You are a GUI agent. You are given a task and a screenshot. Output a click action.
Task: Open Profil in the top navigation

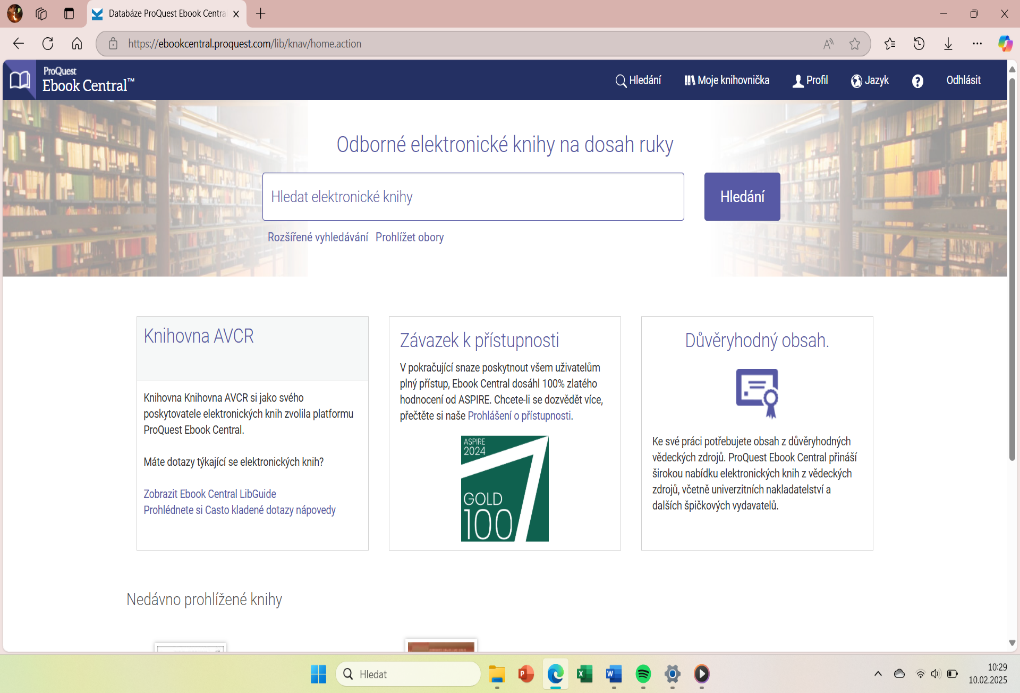pos(810,81)
